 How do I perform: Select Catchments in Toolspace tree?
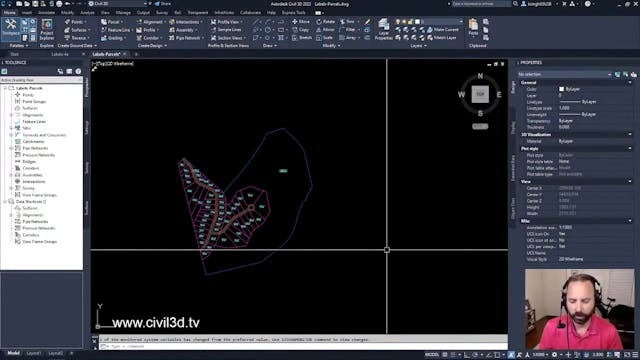click(33, 142)
